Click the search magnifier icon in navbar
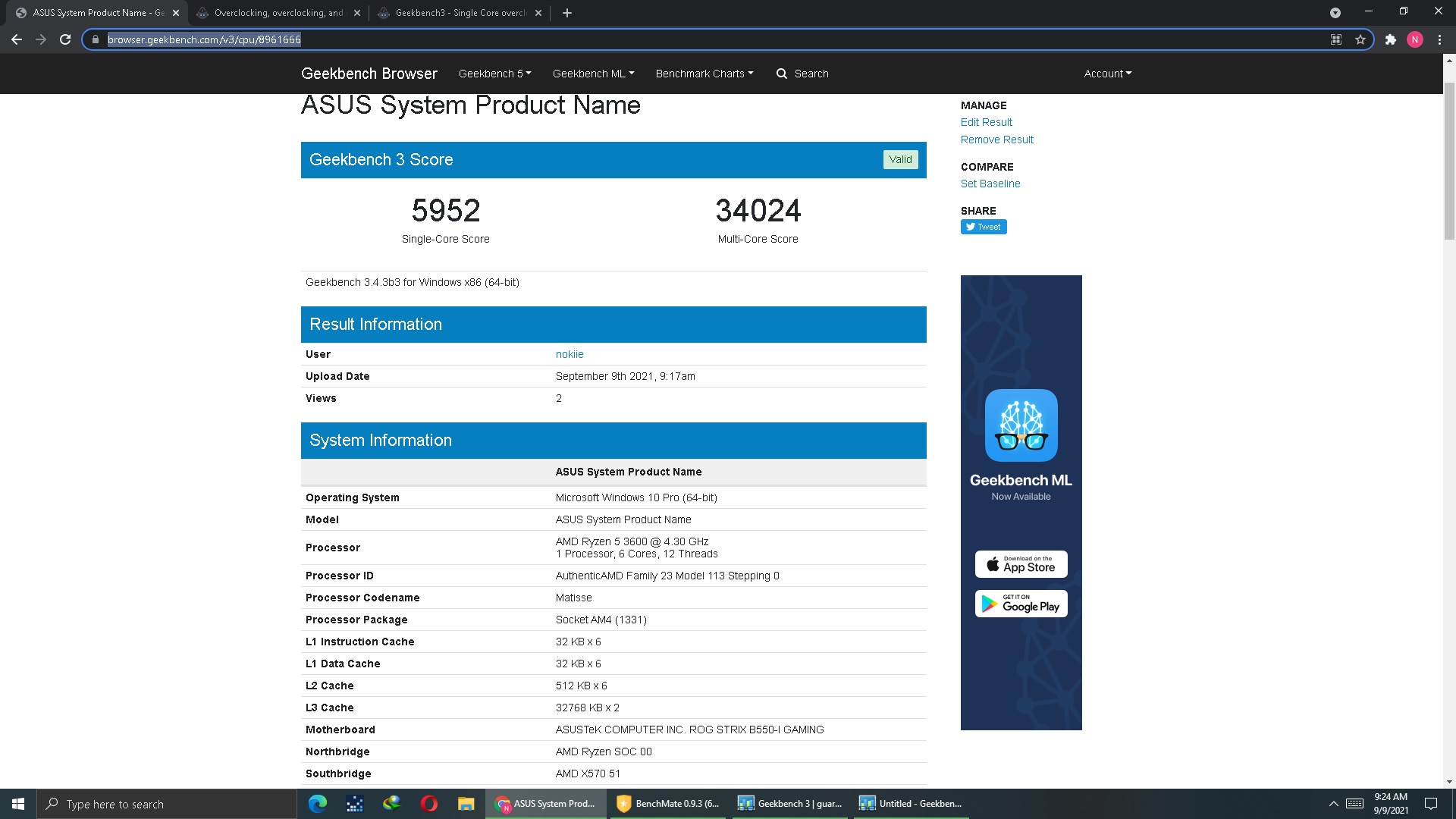This screenshot has height=819, width=1456. point(782,74)
